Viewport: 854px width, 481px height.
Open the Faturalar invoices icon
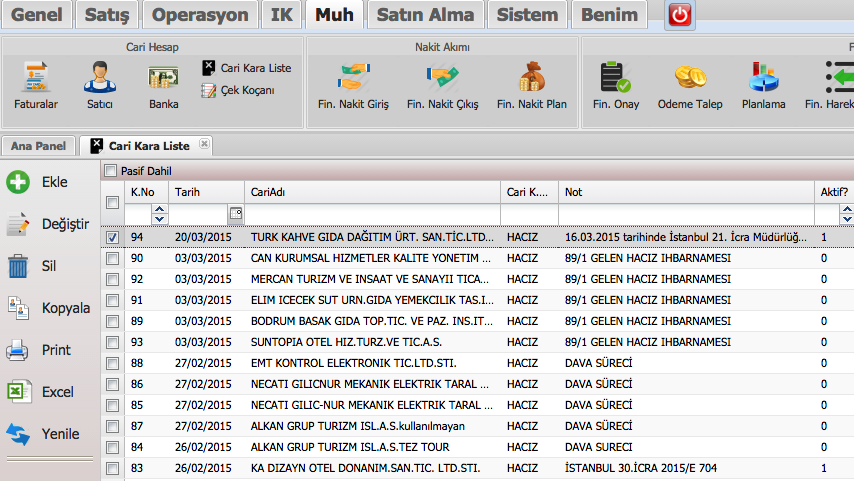click(x=35, y=85)
